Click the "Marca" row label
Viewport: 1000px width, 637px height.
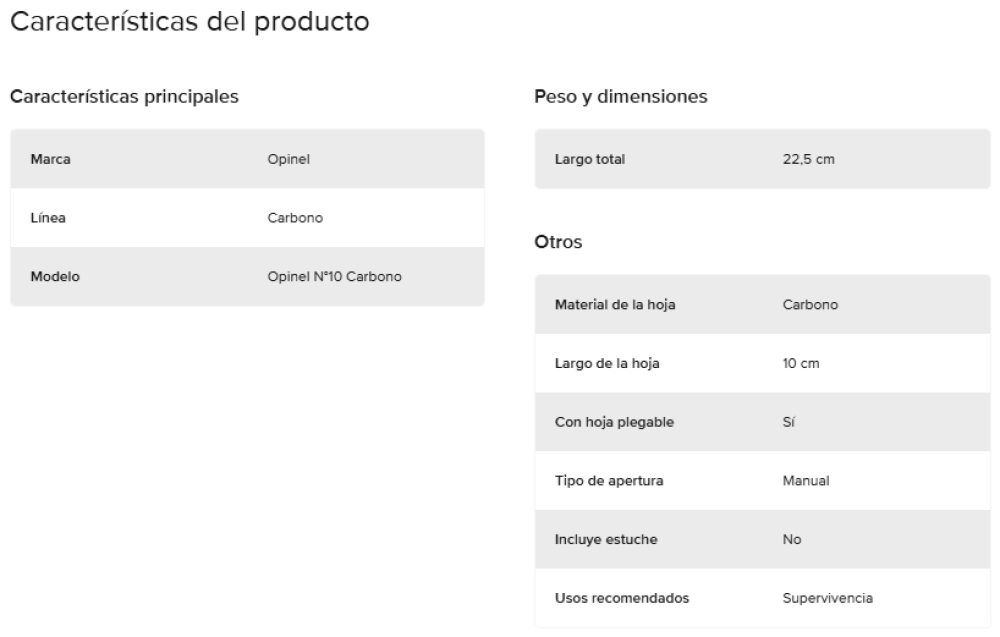51,158
